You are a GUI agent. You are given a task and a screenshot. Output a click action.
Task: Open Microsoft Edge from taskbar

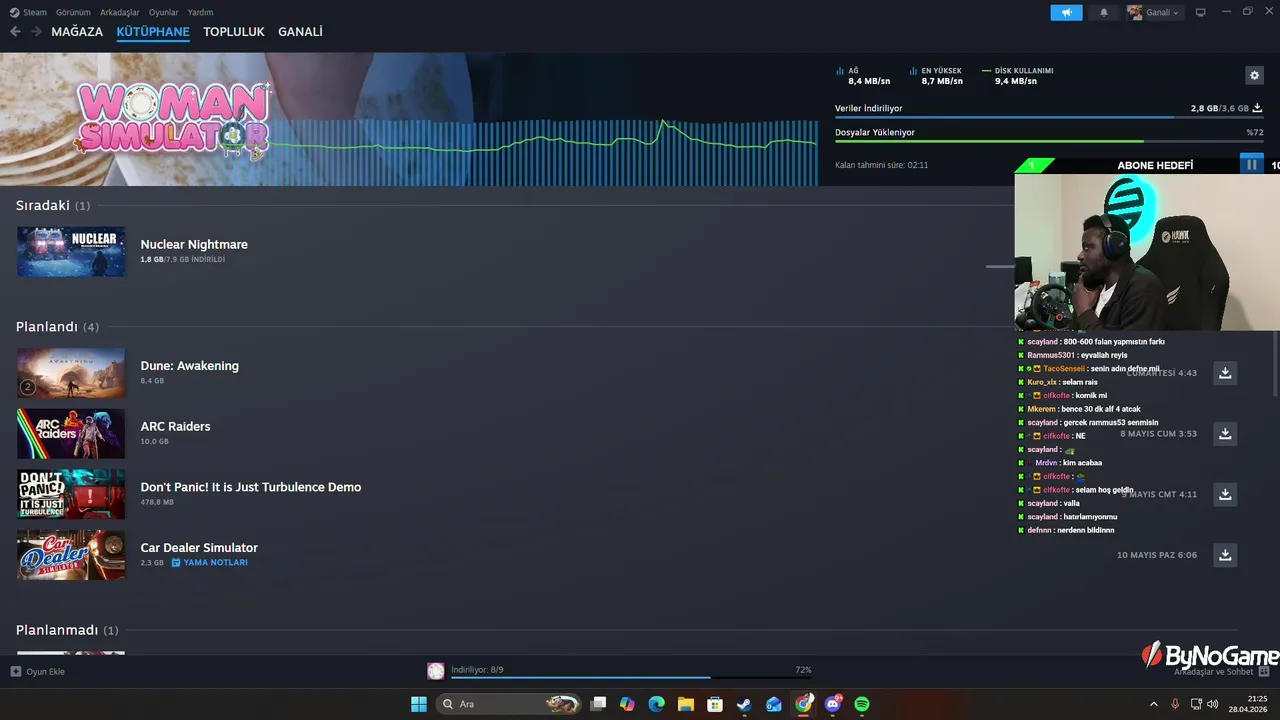656,704
